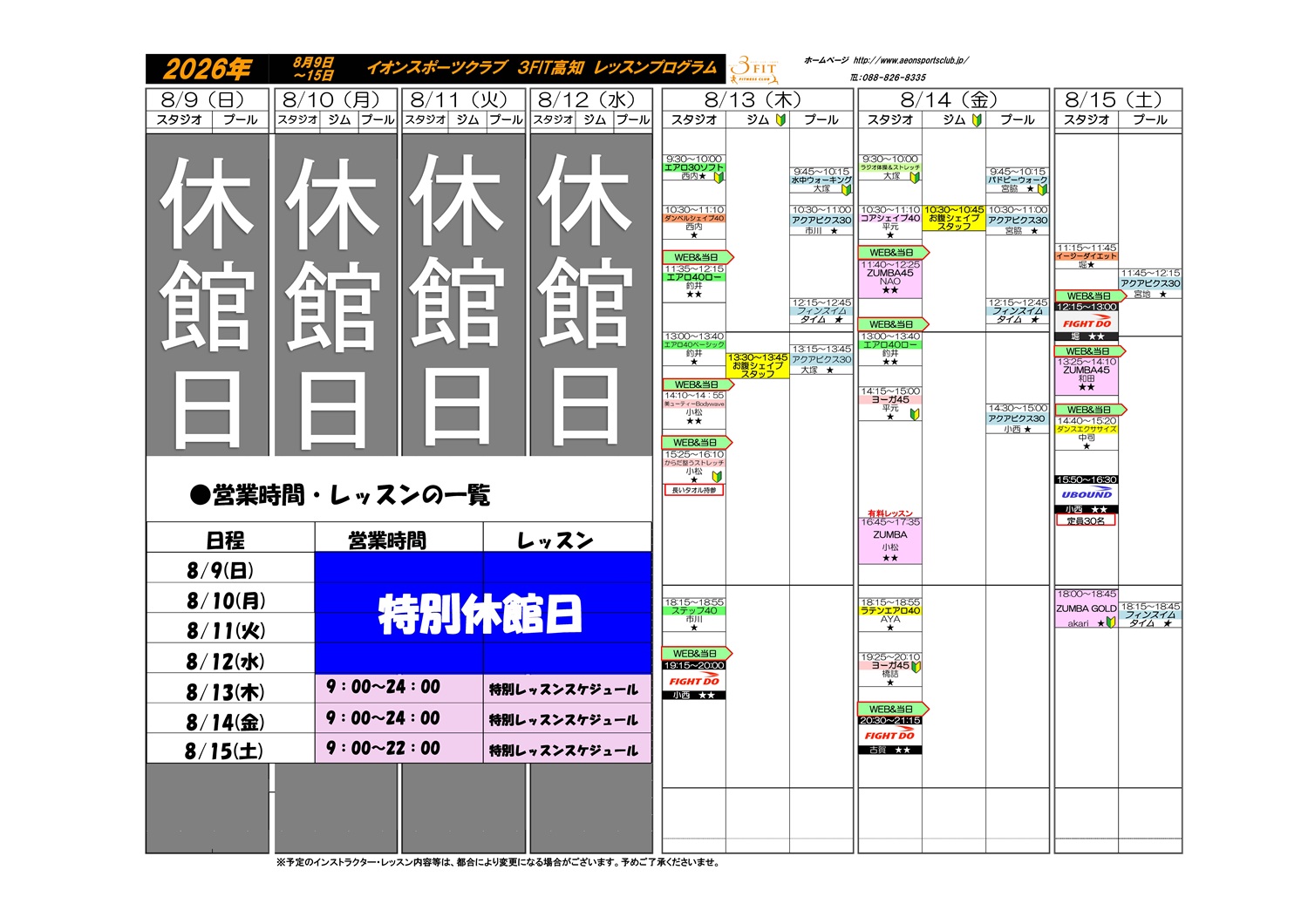Viewport: 1308px width, 924px height.
Task: Click 9:00~22:00 hours in the 8/15(土) row
Action: 384,748
